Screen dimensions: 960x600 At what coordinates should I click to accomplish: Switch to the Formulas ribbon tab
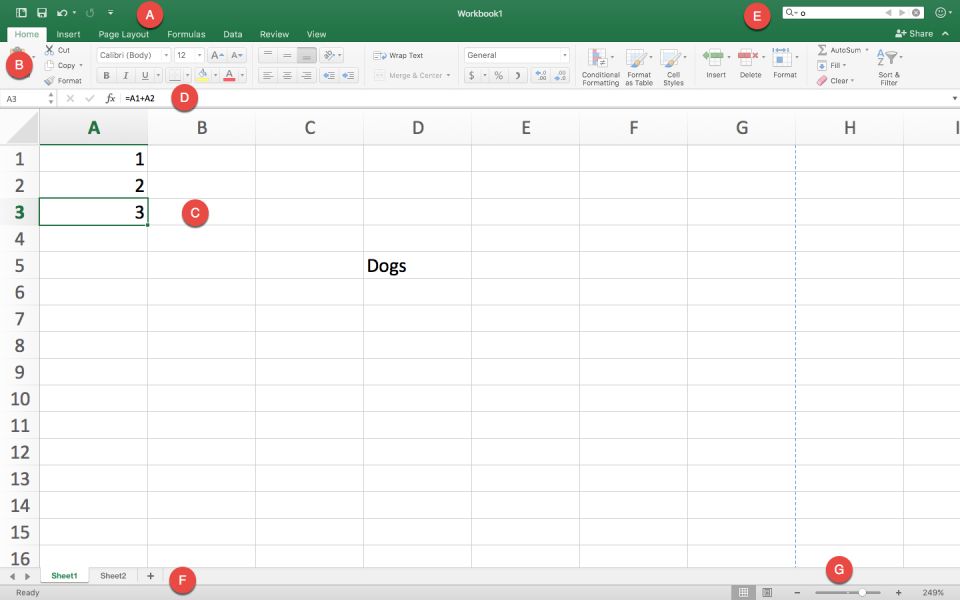pyautogui.click(x=186, y=33)
